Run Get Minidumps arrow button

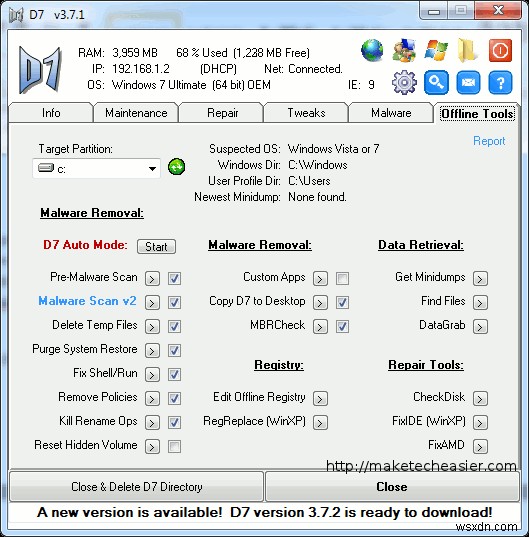point(480,278)
